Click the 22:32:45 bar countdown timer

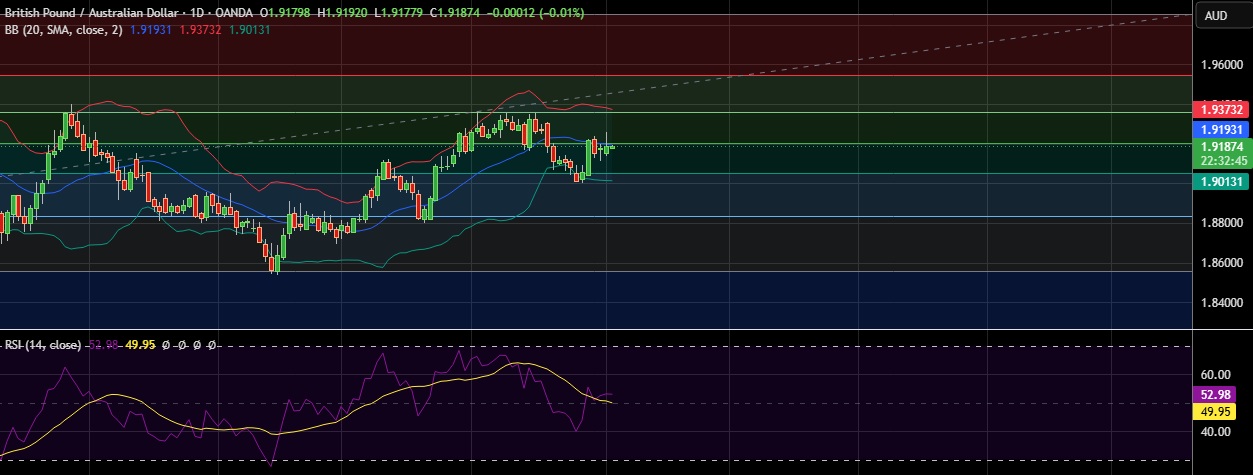point(1221,160)
